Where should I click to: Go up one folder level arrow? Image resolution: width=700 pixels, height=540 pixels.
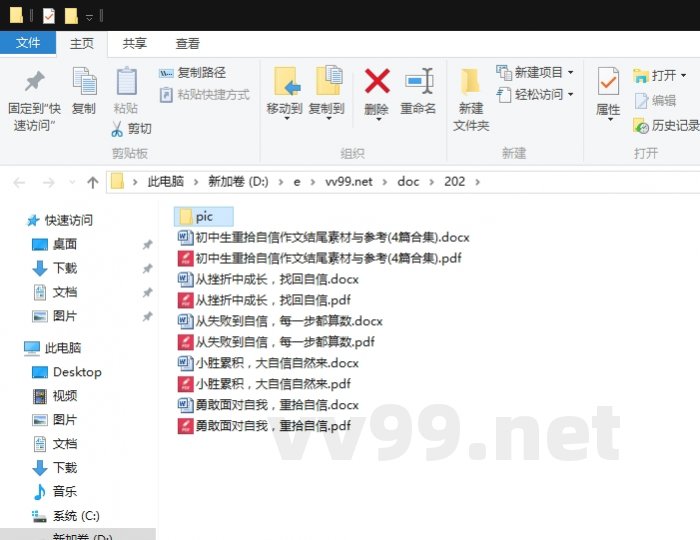pos(92,182)
